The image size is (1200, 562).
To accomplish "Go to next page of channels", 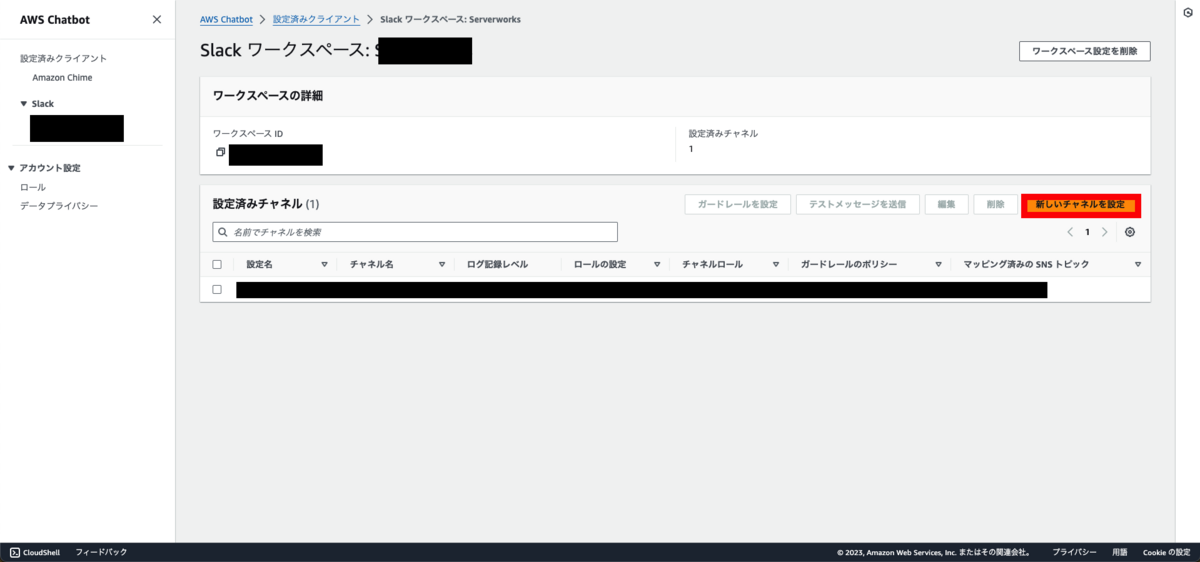I will click(1104, 232).
